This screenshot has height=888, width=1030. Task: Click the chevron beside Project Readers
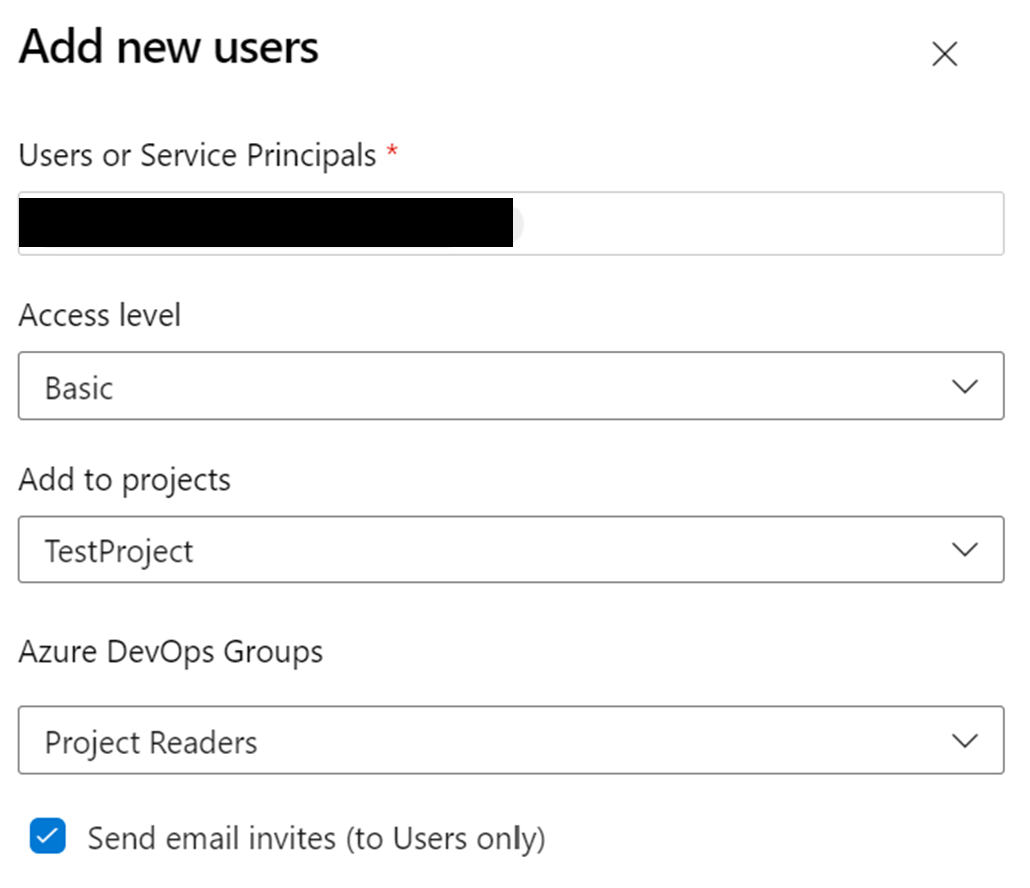click(x=965, y=741)
